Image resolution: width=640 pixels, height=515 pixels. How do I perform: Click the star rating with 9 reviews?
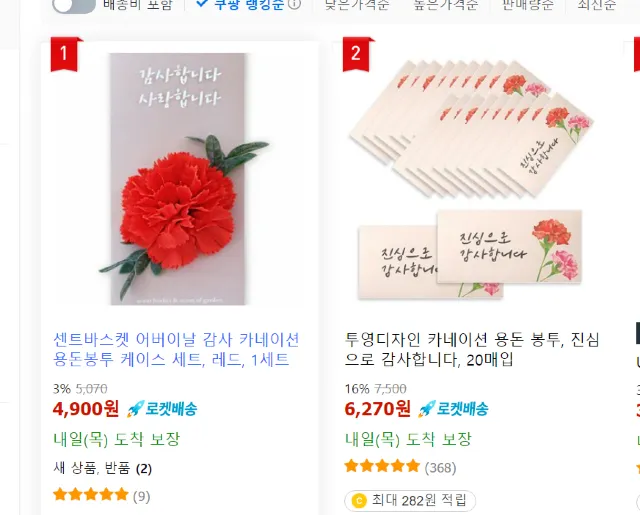[102, 495]
